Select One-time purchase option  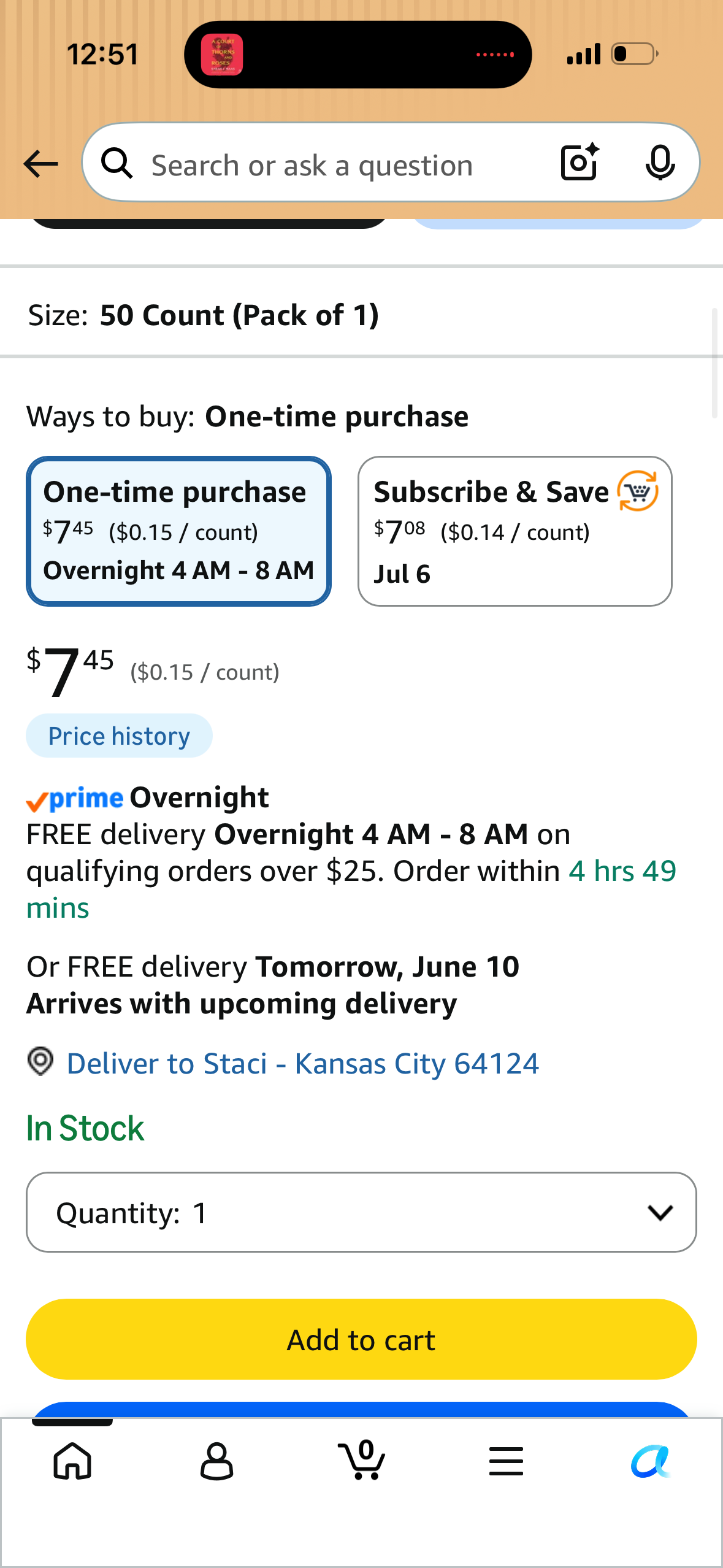pos(178,531)
